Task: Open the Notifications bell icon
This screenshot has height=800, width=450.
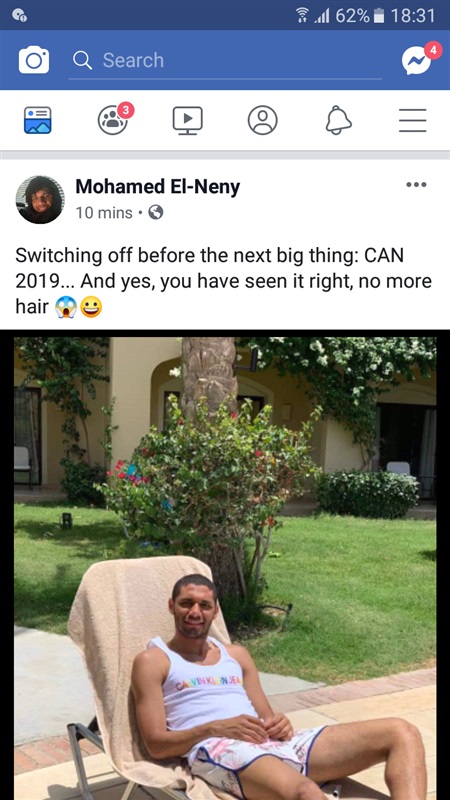Action: (338, 121)
